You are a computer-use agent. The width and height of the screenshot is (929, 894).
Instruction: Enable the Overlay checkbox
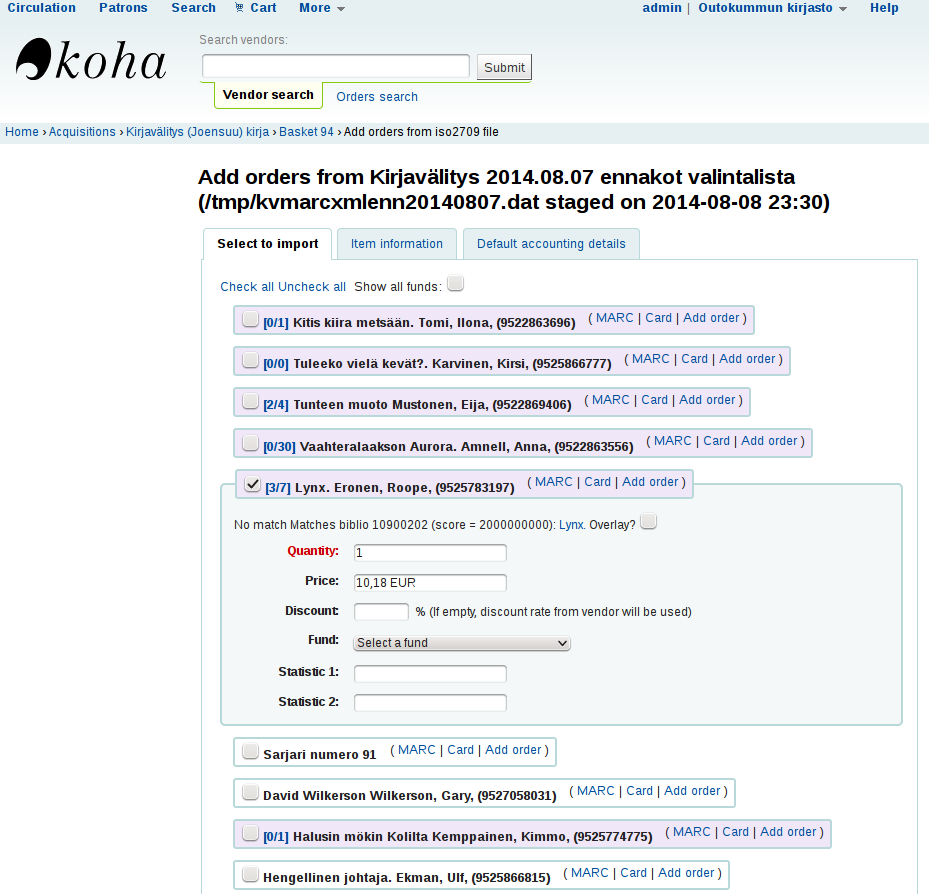coord(648,522)
